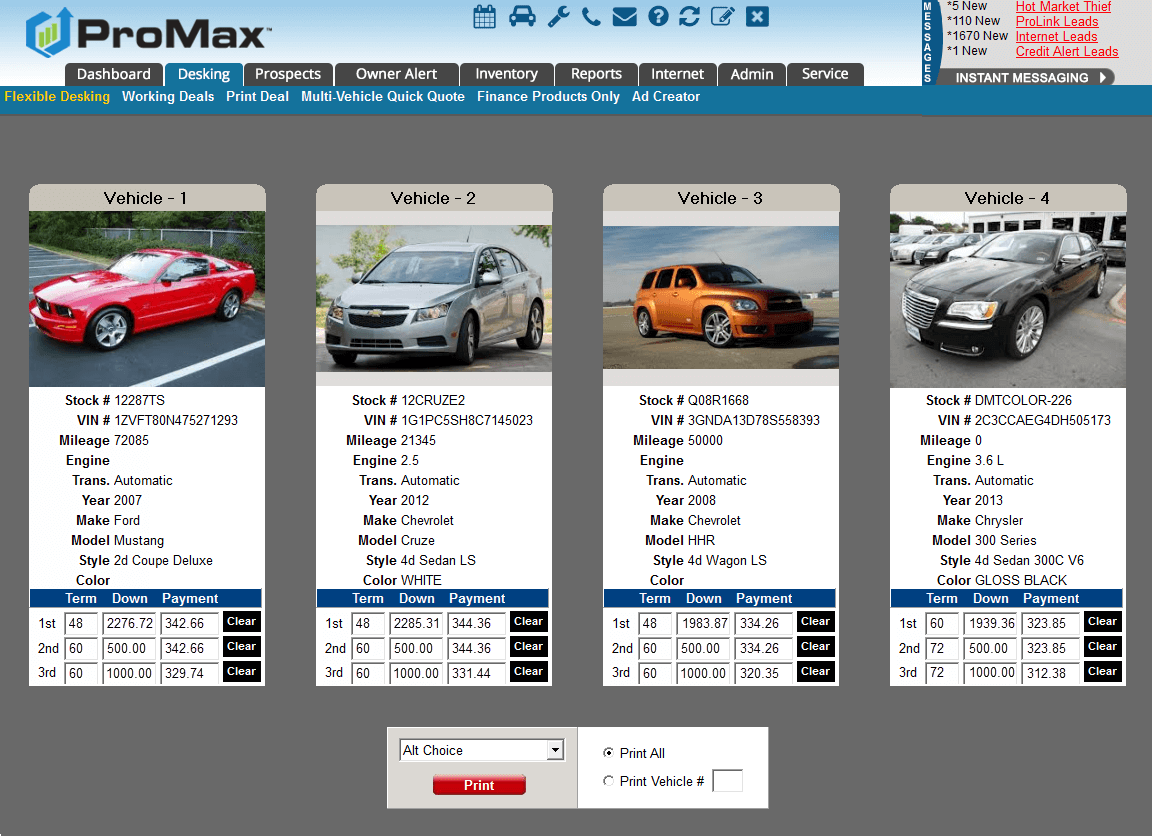Open Finance Products Only
The image size is (1152, 836).
click(548, 96)
